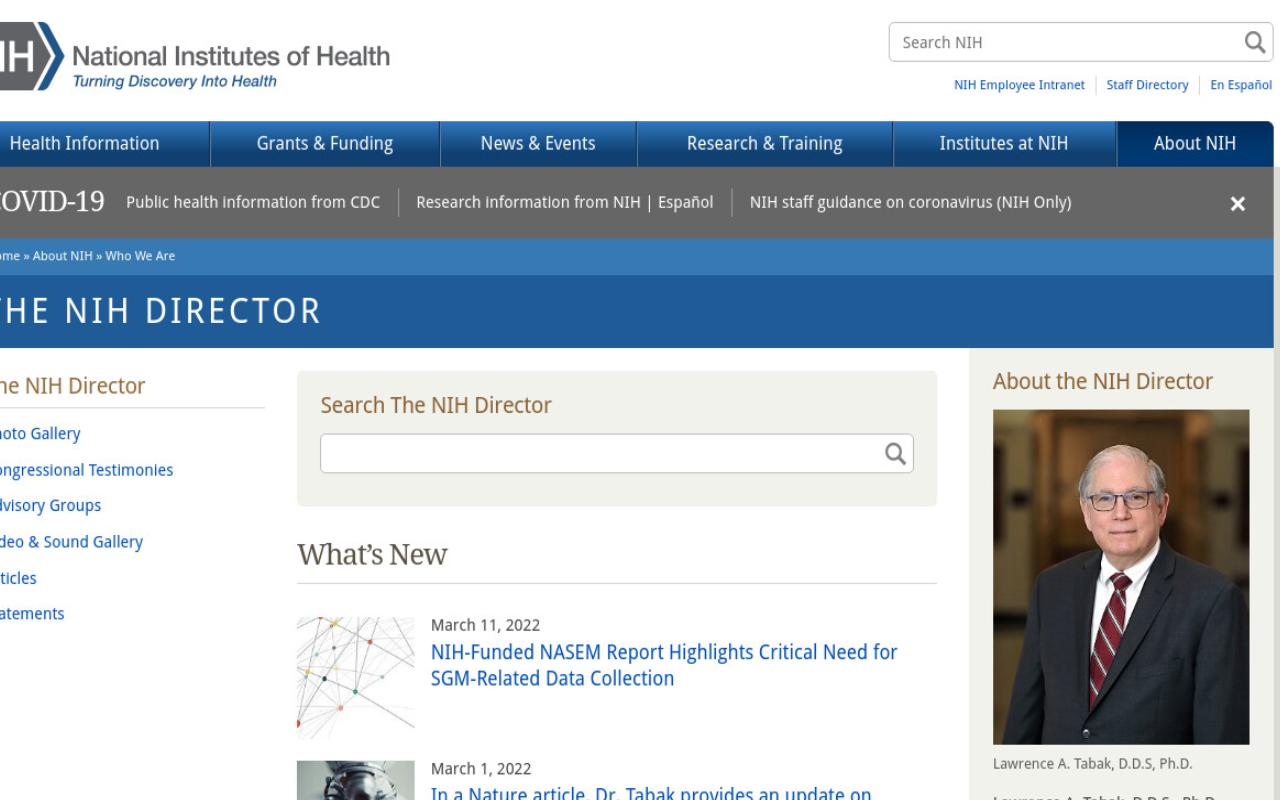Click The NIH Director sidebar heading

coord(71,386)
